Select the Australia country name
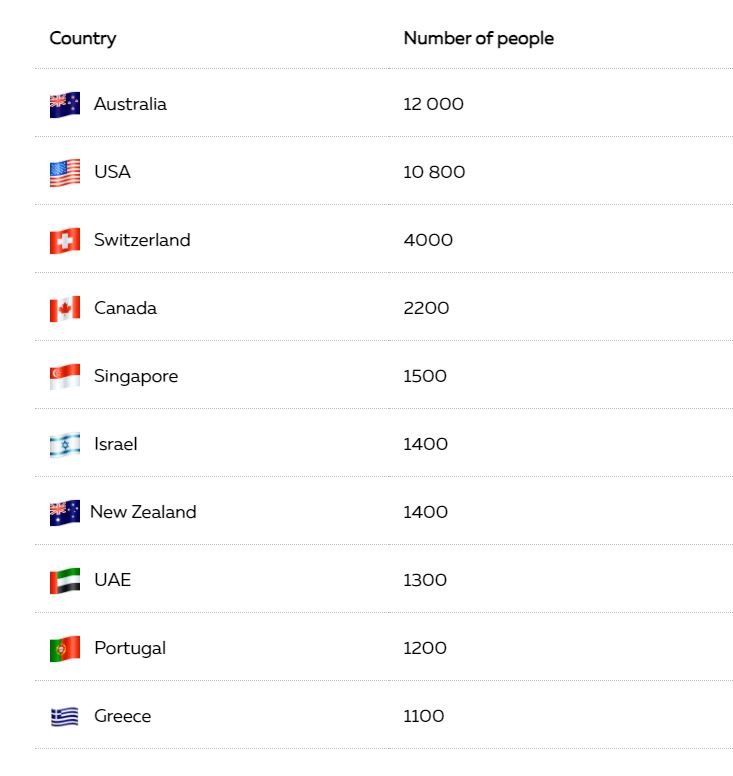 tap(130, 104)
